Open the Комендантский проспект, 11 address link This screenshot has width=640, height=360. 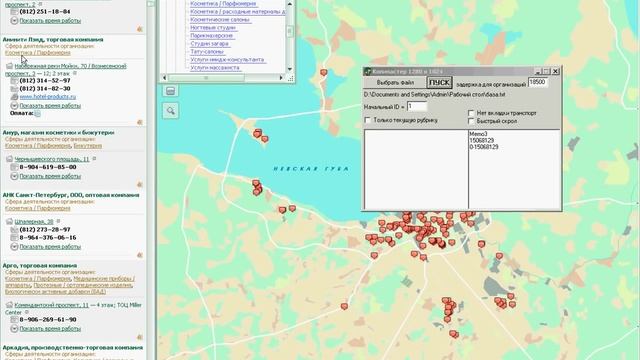coord(51,305)
